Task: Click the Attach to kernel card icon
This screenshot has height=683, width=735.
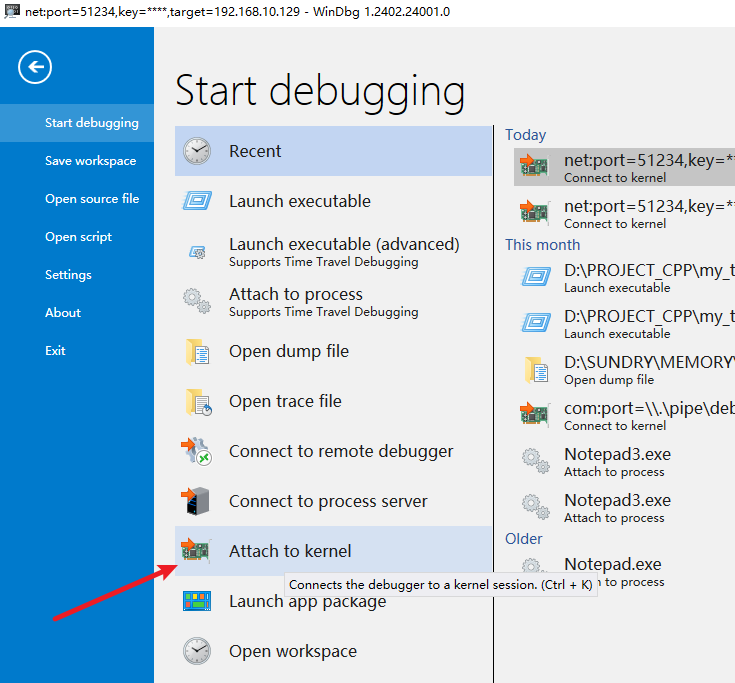Action: tap(195, 550)
